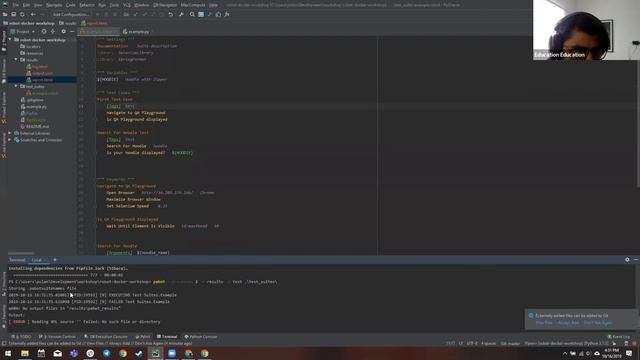Open the Project view selector dropdown
Image resolution: width=640 pixels, height=360 pixels.
23,31
